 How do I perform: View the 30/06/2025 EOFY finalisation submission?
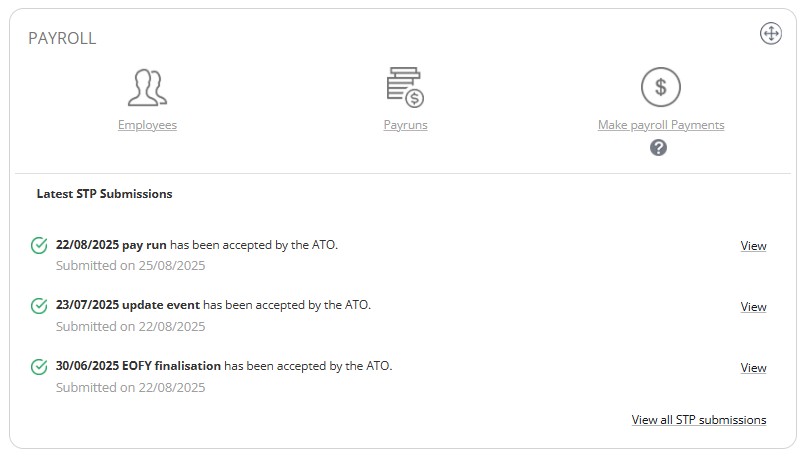pos(753,368)
